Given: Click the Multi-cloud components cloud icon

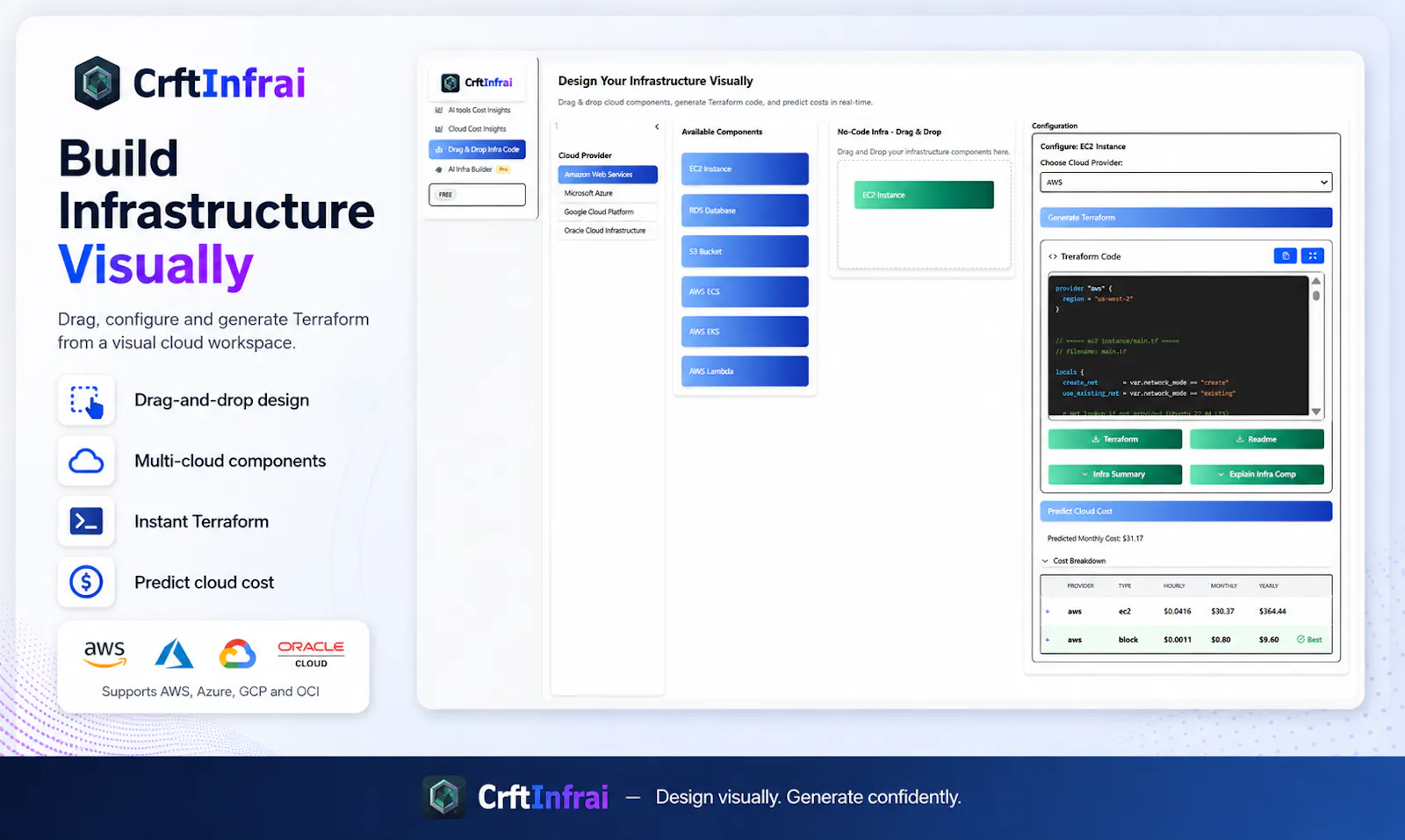Looking at the screenshot, I should (86, 461).
